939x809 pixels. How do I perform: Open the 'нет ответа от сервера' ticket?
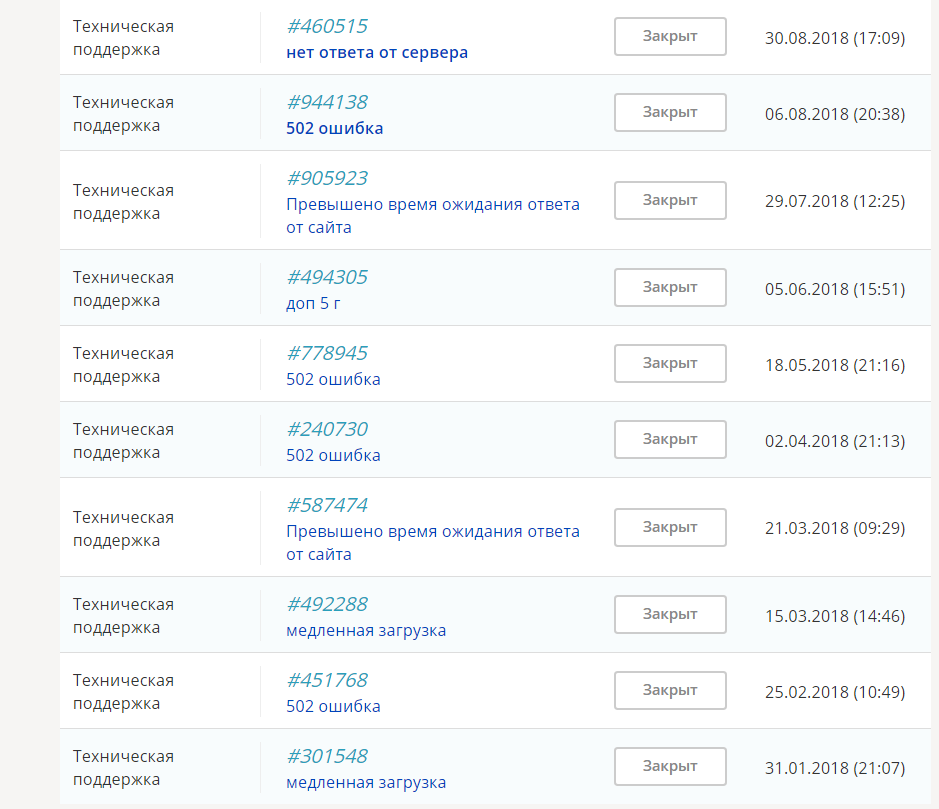[377, 53]
